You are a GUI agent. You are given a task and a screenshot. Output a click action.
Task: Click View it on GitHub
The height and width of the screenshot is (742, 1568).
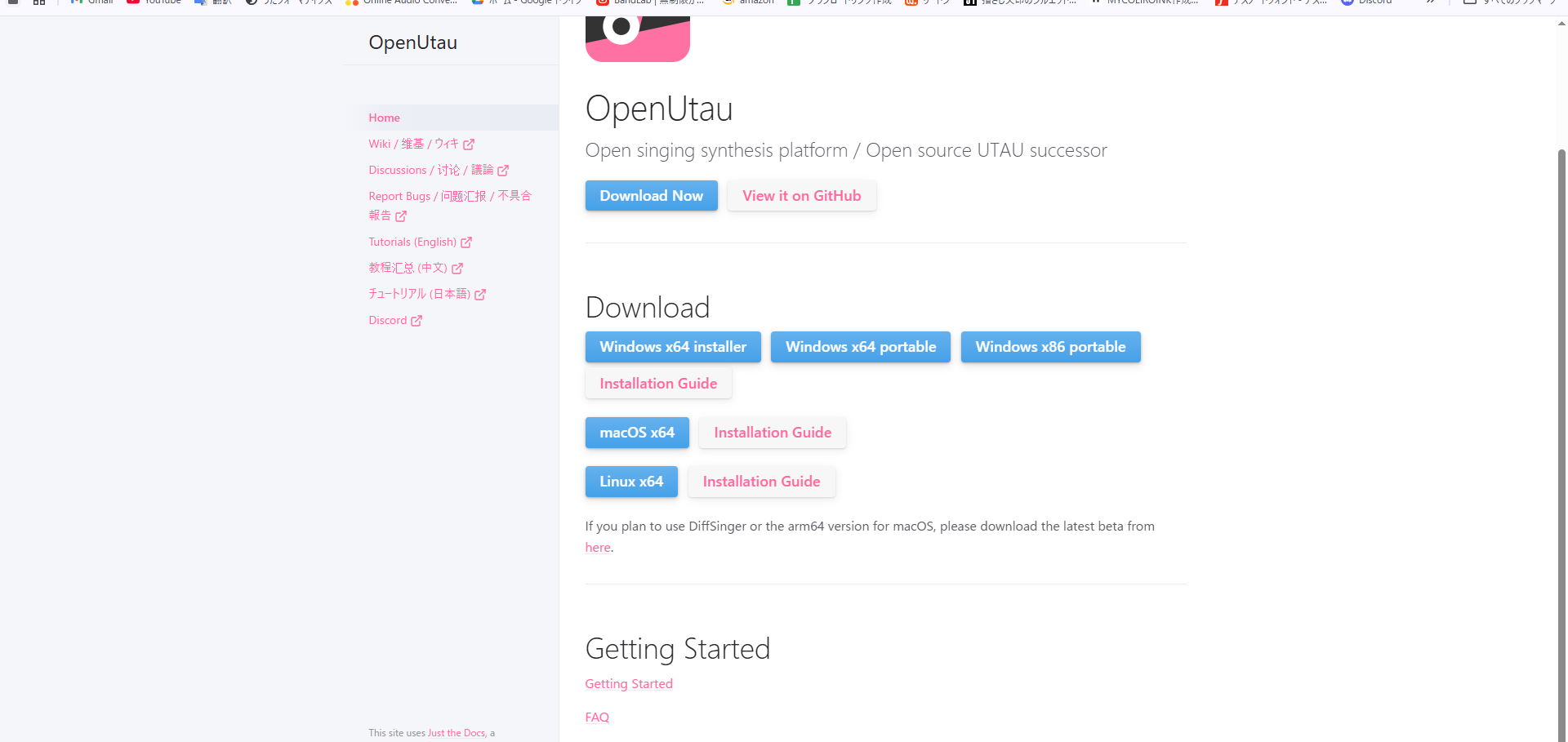pos(801,196)
